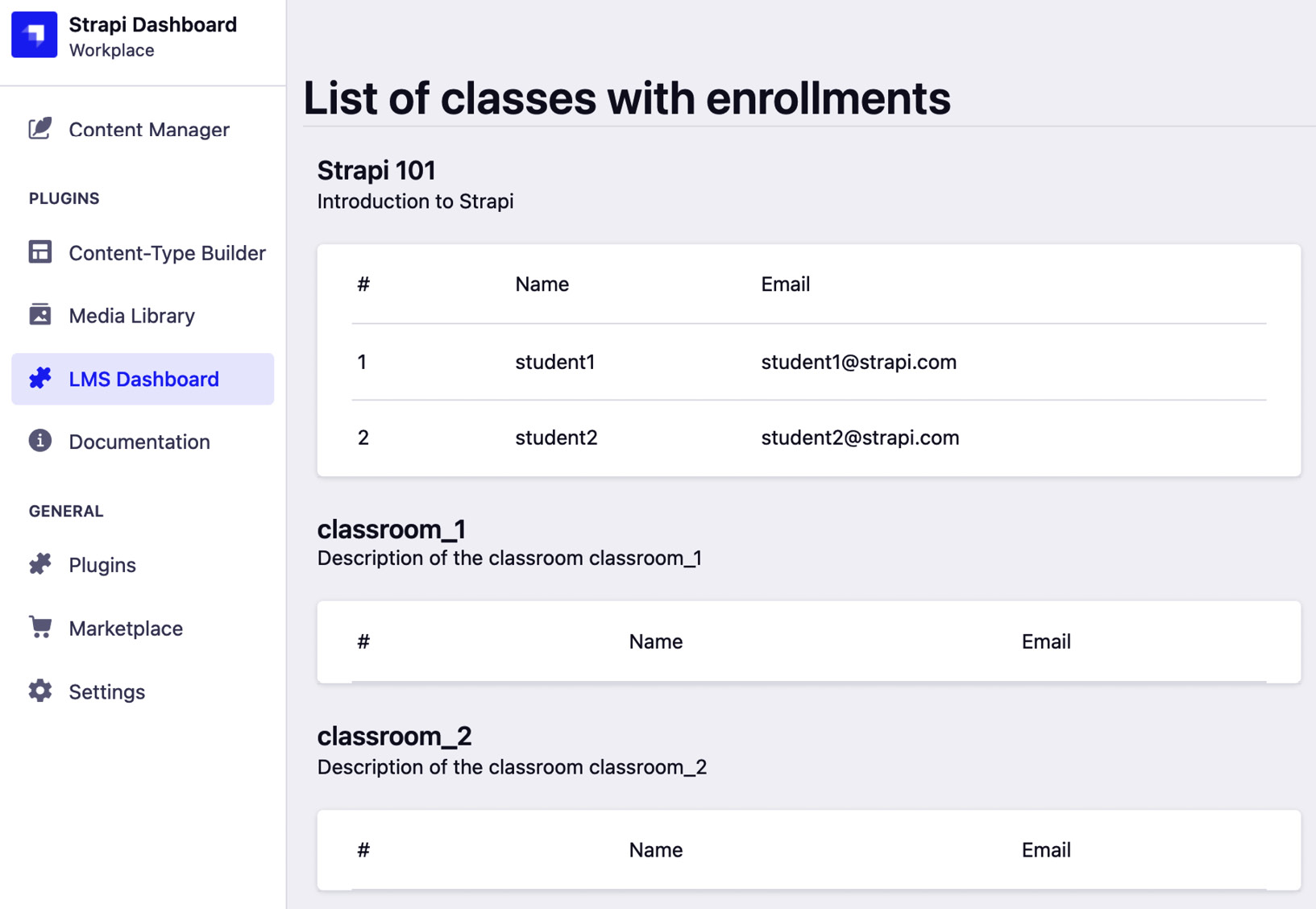Click Email column header in Strapi 101 table
Image resolution: width=1316 pixels, height=909 pixels.
(x=786, y=284)
